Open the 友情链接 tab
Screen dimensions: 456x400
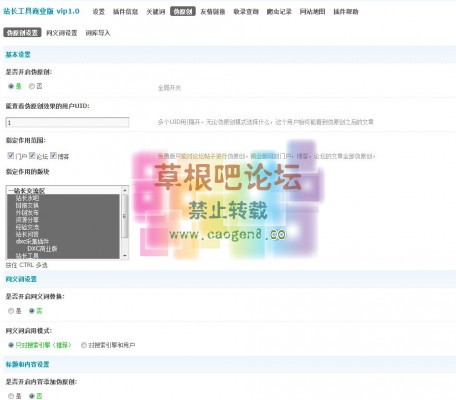[x=213, y=12]
